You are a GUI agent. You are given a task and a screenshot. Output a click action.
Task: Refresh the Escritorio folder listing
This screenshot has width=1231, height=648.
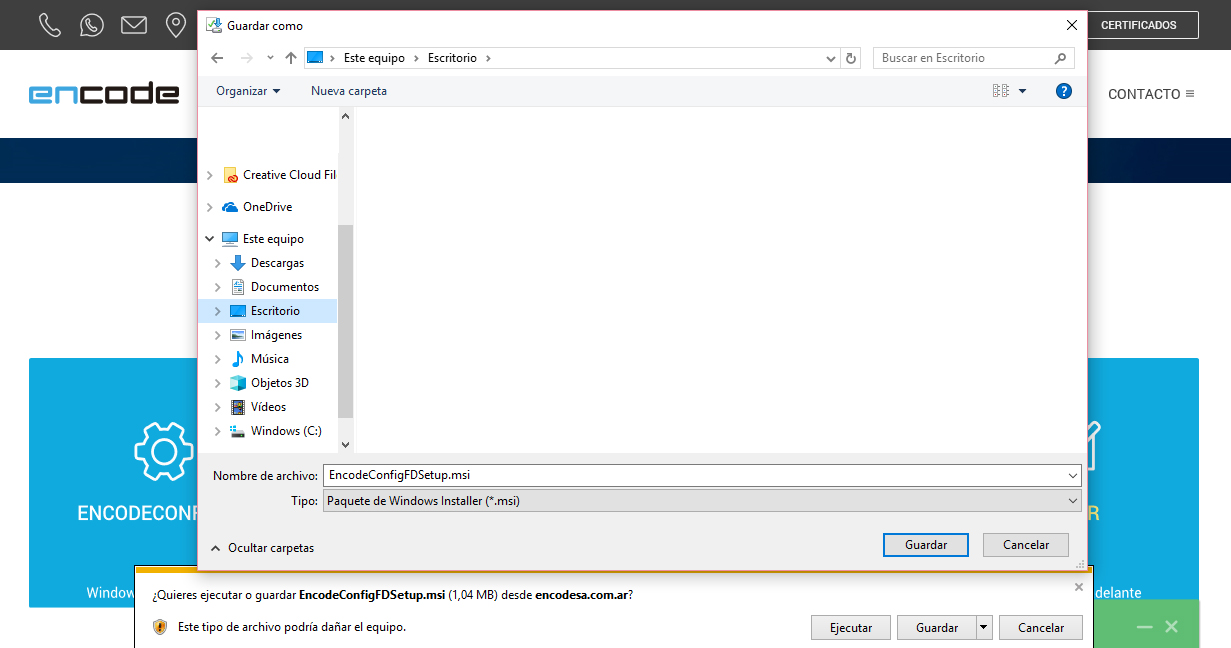coord(851,58)
